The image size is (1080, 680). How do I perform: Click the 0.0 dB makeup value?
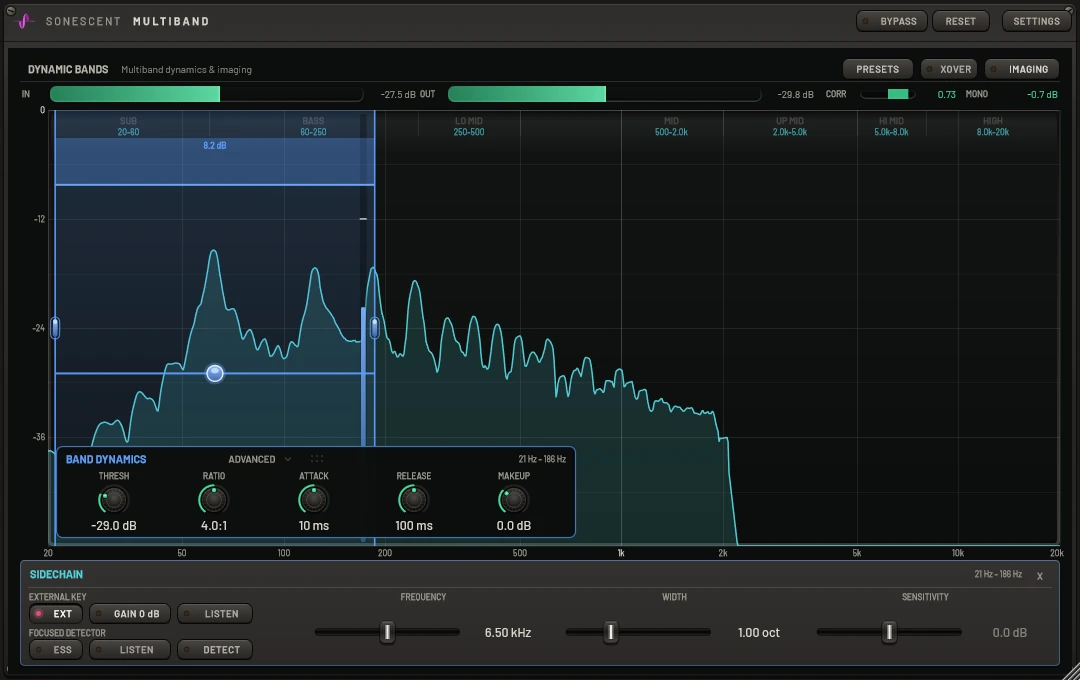(514, 526)
